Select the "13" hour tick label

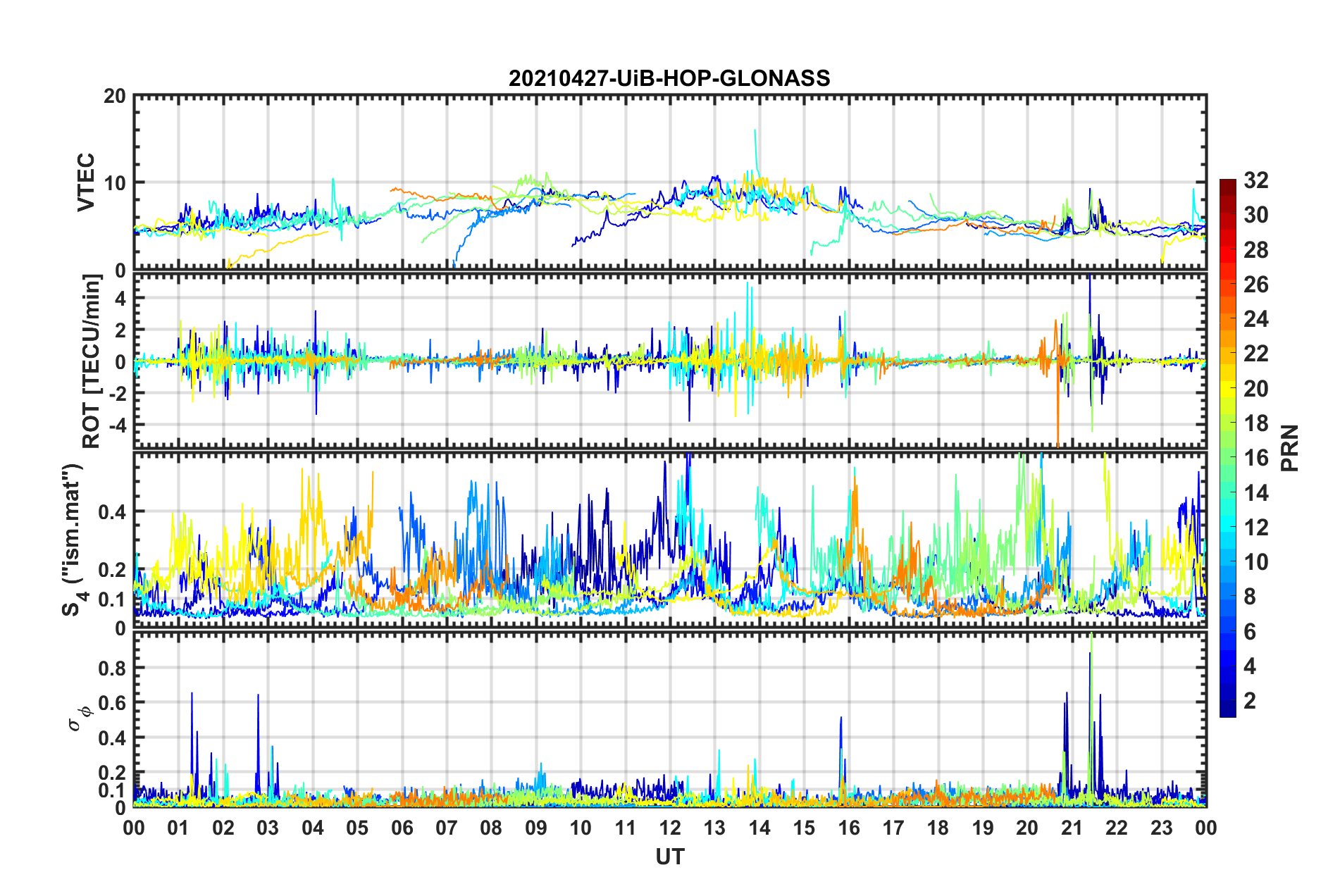714,828
